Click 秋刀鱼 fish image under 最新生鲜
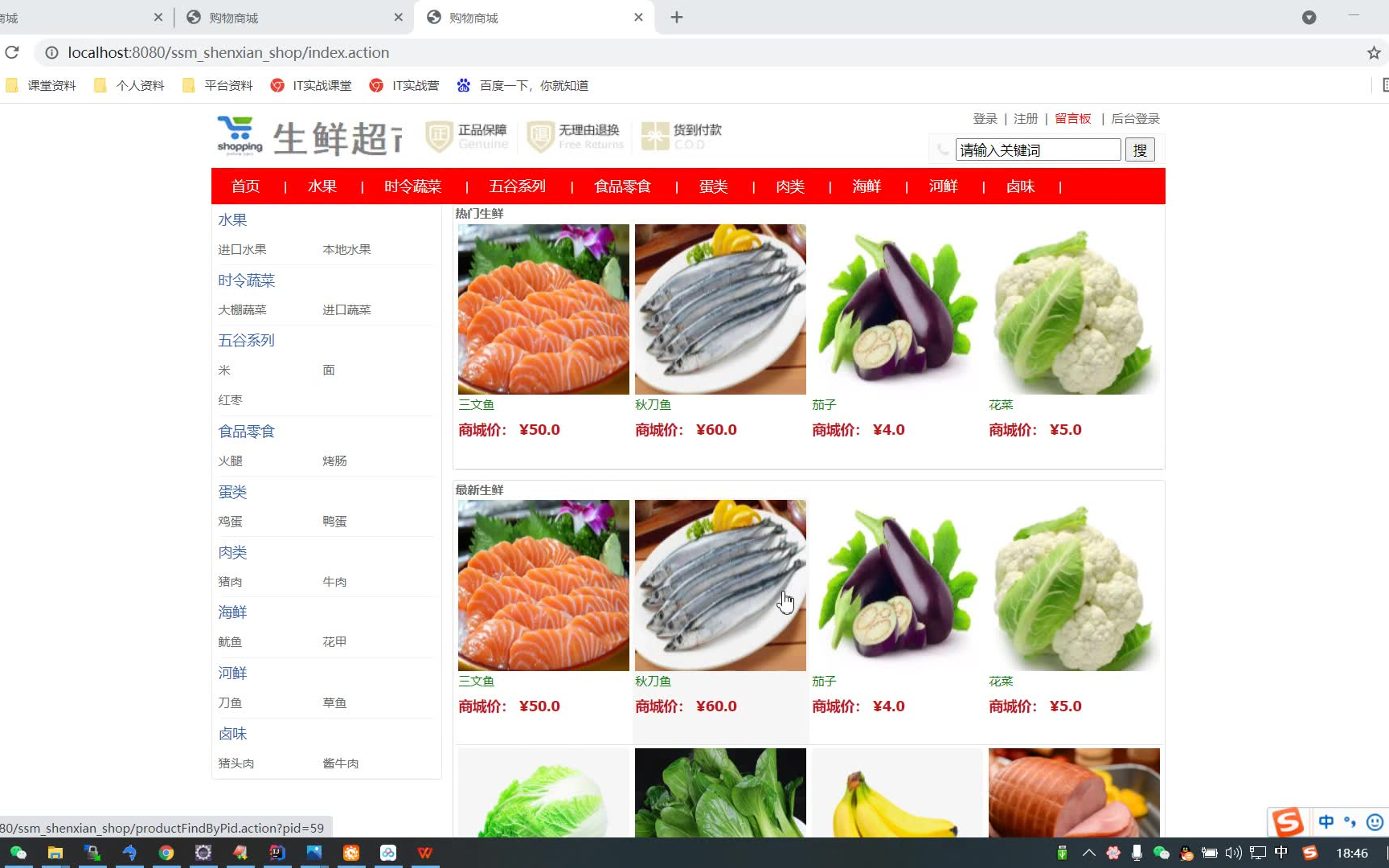Screen dimensions: 1389x868 [720, 585]
